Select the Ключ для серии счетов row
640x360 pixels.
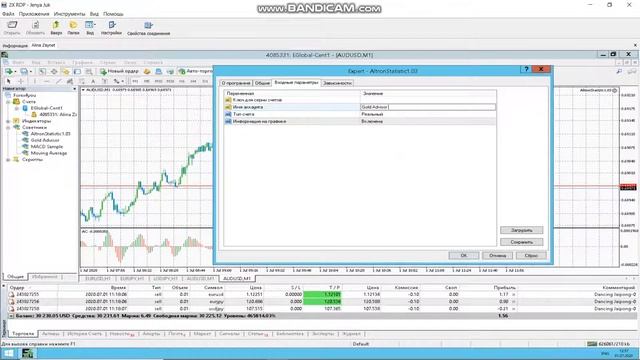coord(360,100)
